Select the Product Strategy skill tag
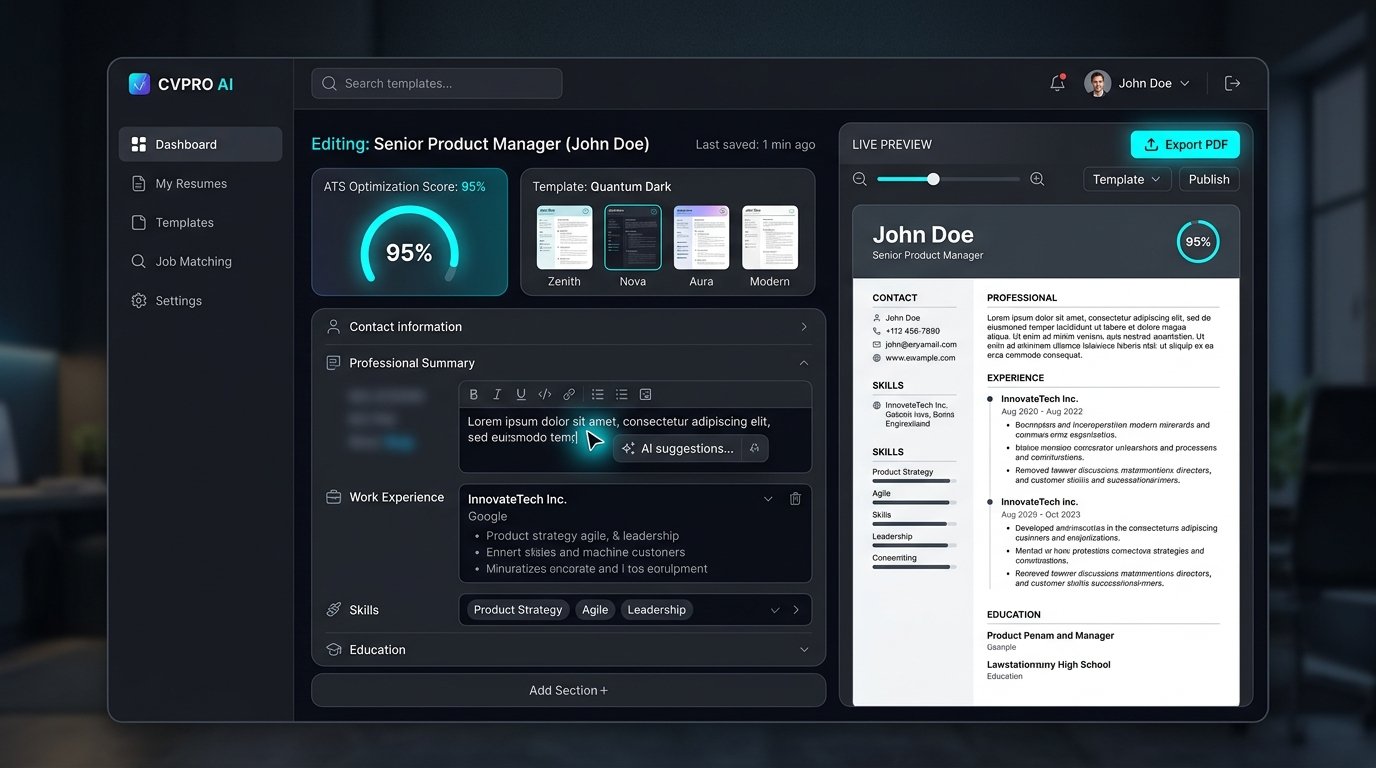The height and width of the screenshot is (768, 1376). [x=518, y=610]
